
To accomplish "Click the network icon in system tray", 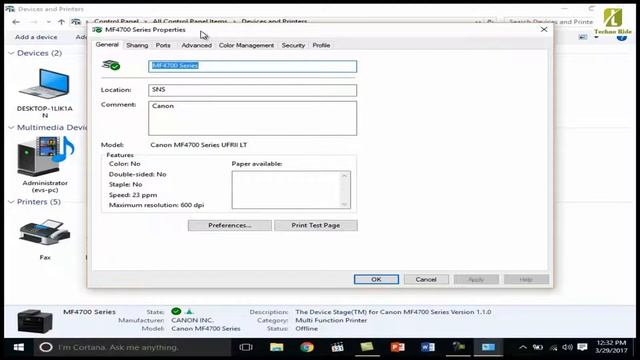I will (x=553, y=347).
